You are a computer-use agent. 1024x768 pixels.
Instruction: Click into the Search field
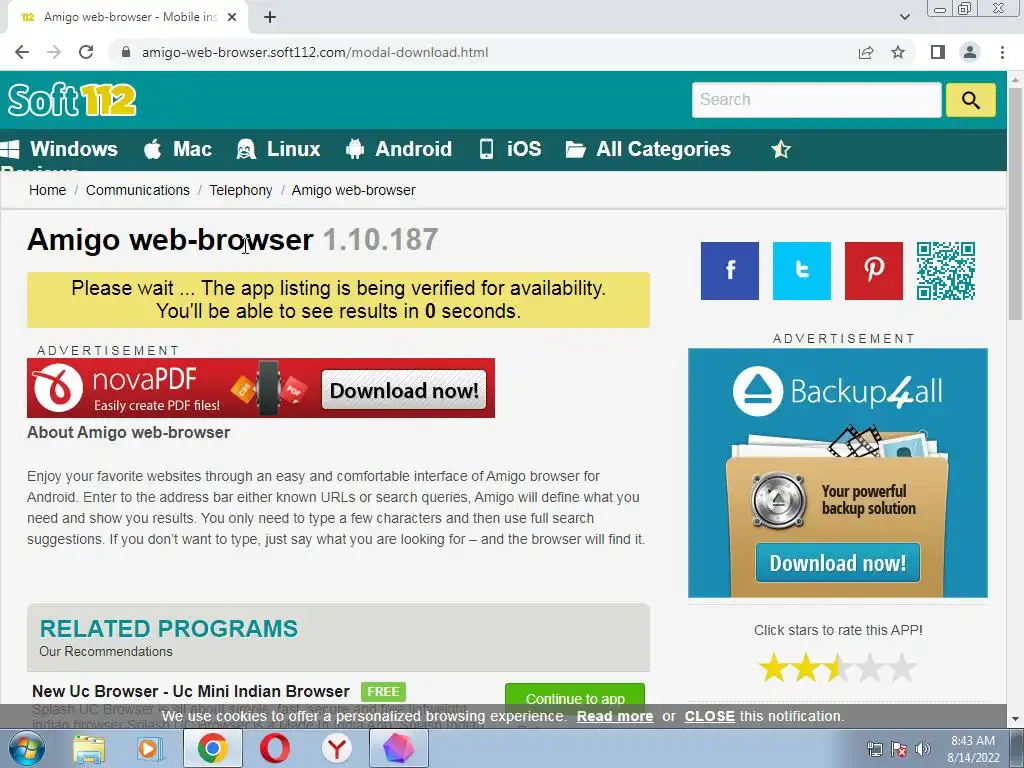(816, 100)
